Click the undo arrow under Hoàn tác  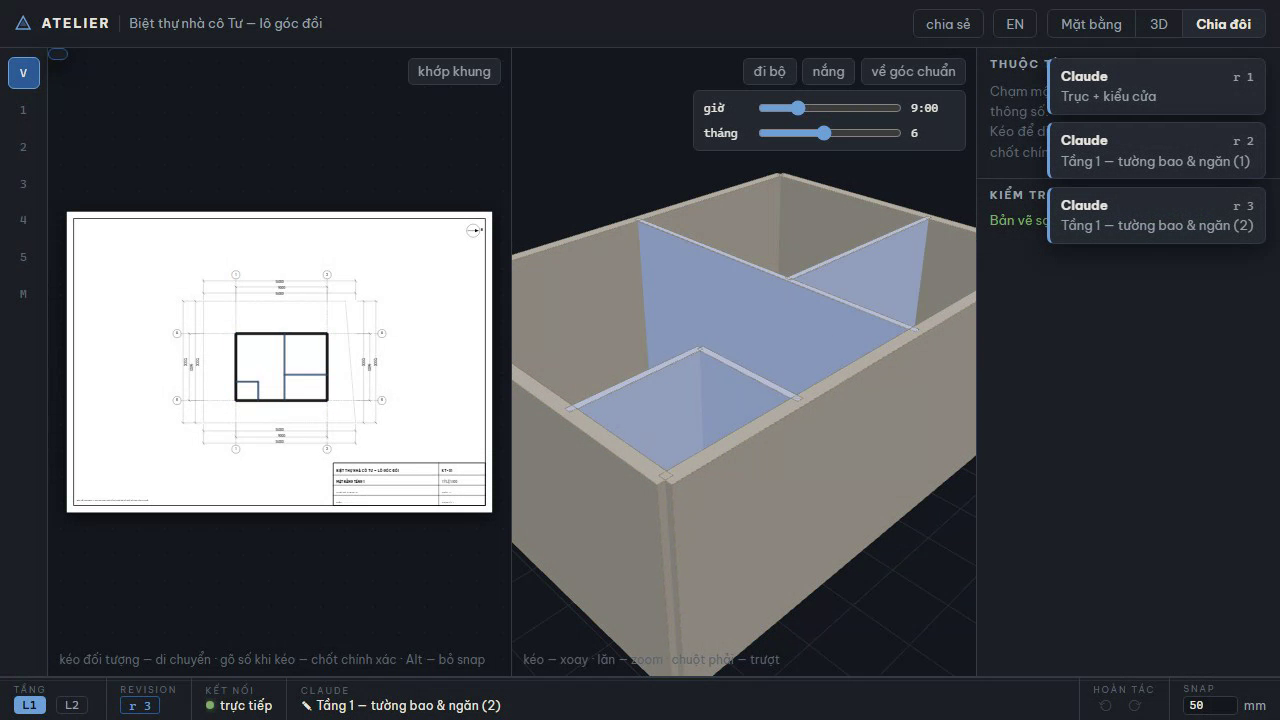pos(1105,706)
